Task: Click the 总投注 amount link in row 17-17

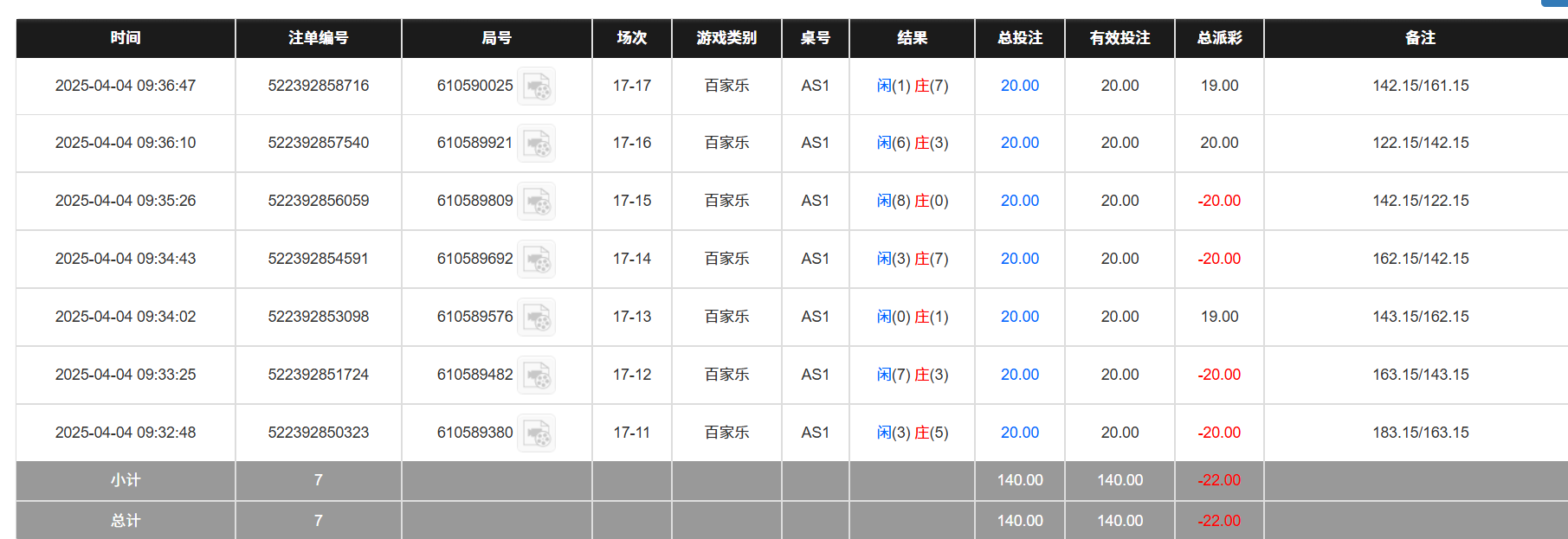Action: [x=1019, y=86]
